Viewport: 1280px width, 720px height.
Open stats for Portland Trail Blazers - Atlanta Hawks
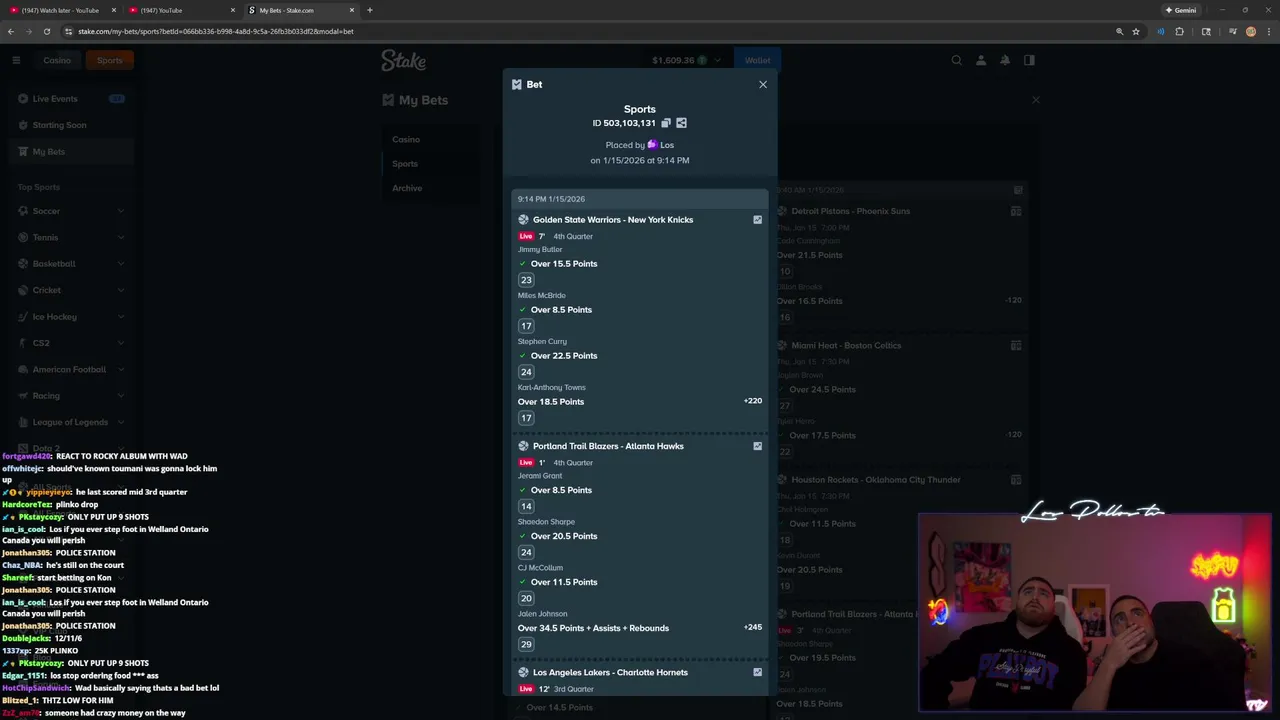pos(757,446)
